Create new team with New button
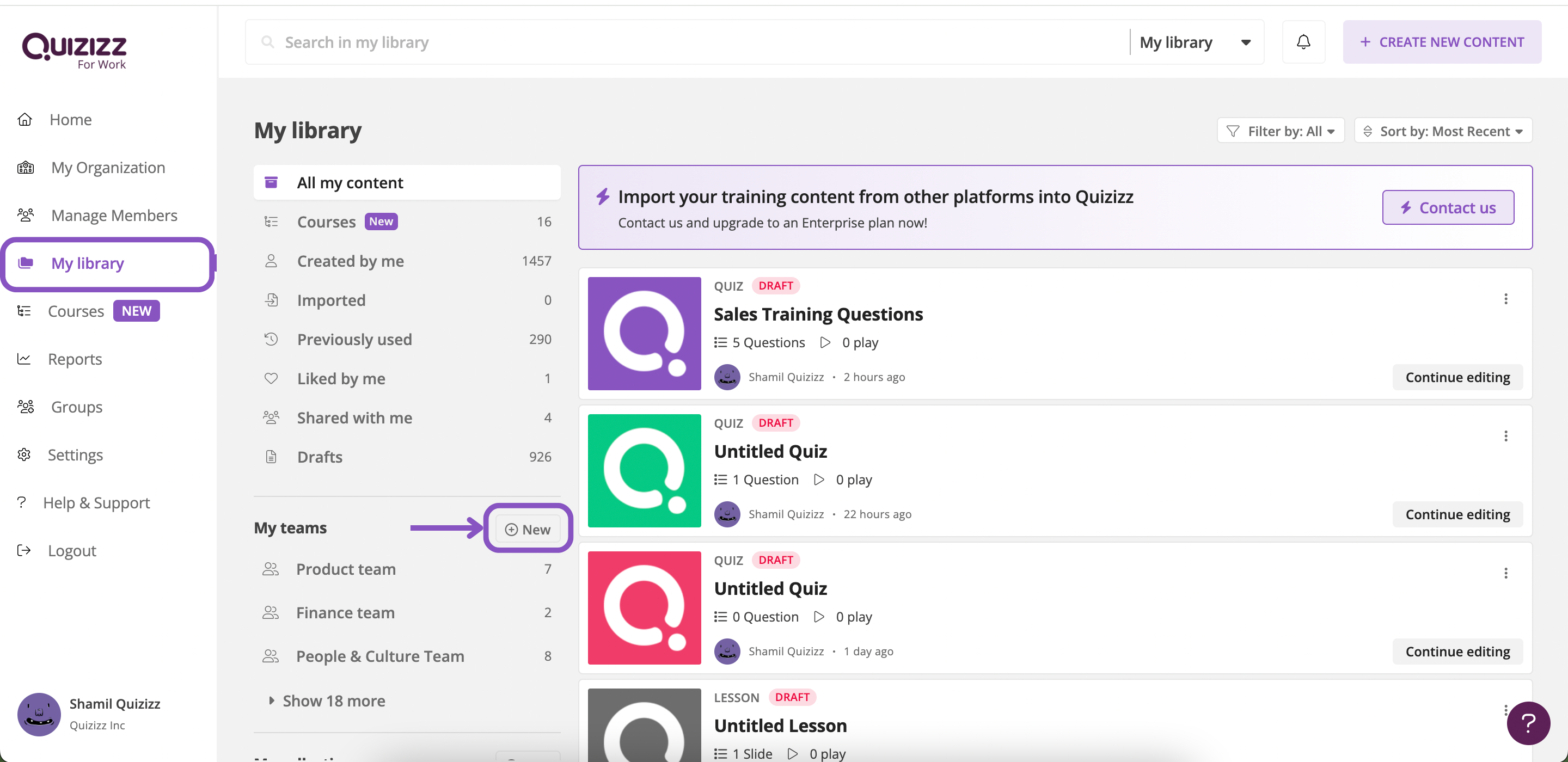The image size is (1568, 762). point(527,529)
